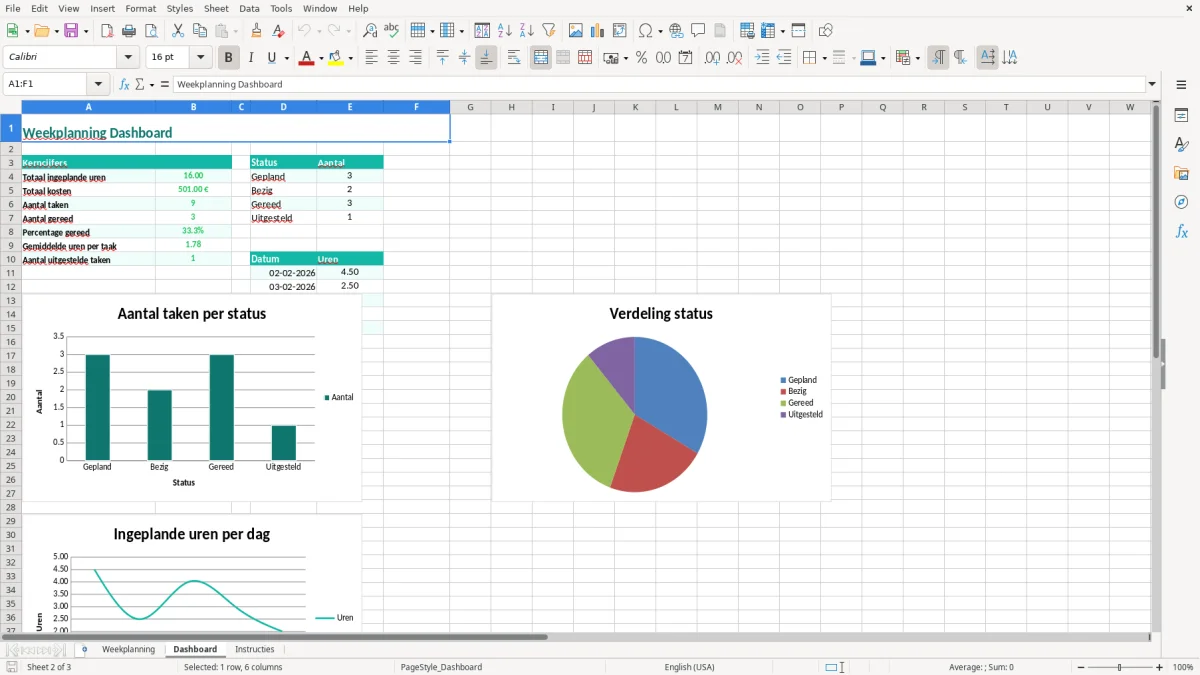The height and width of the screenshot is (675, 1200).
Task: Open the sidebar Gallery
Action: pyautogui.click(x=1181, y=173)
